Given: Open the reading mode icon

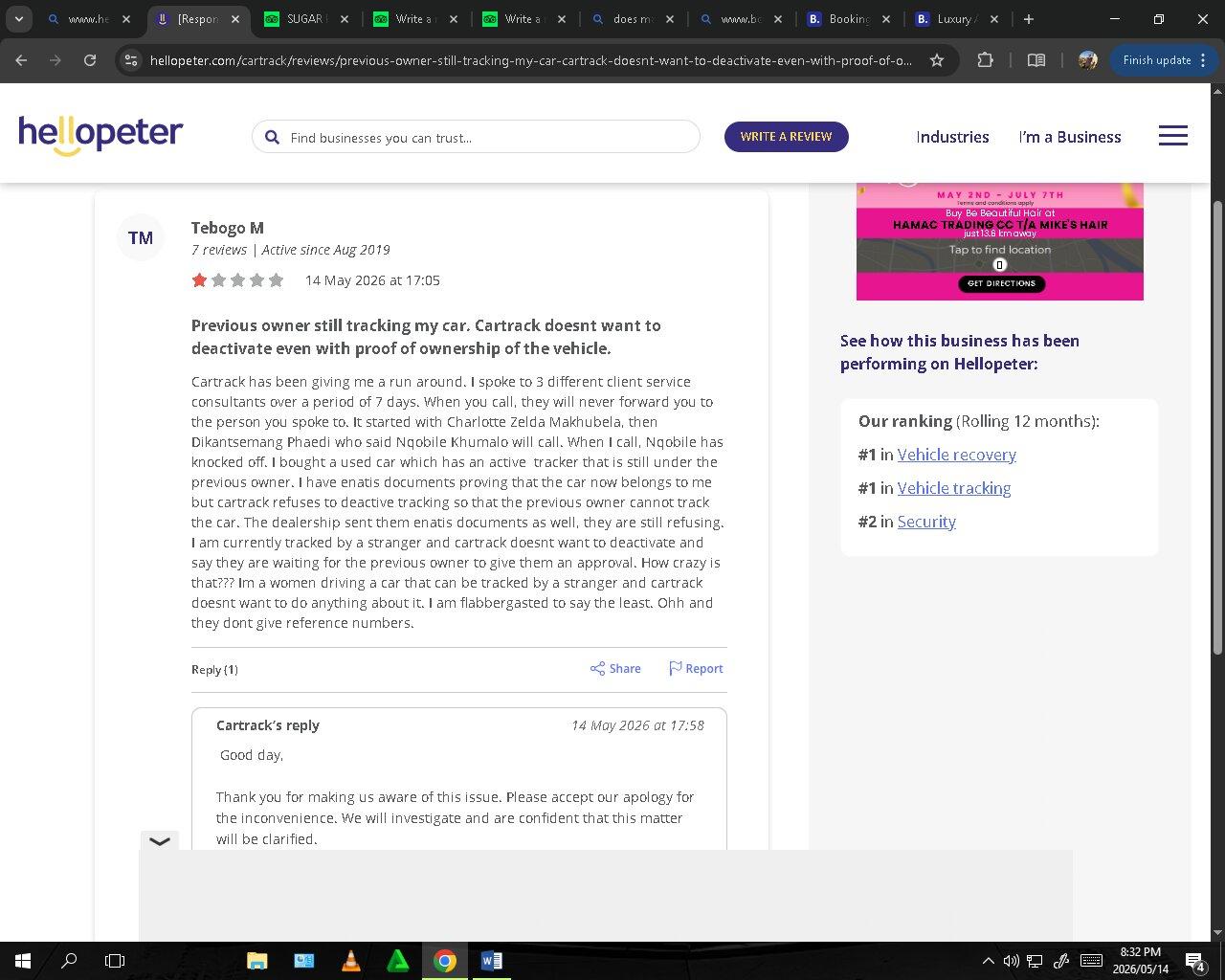Looking at the screenshot, I should [1036, 60].
